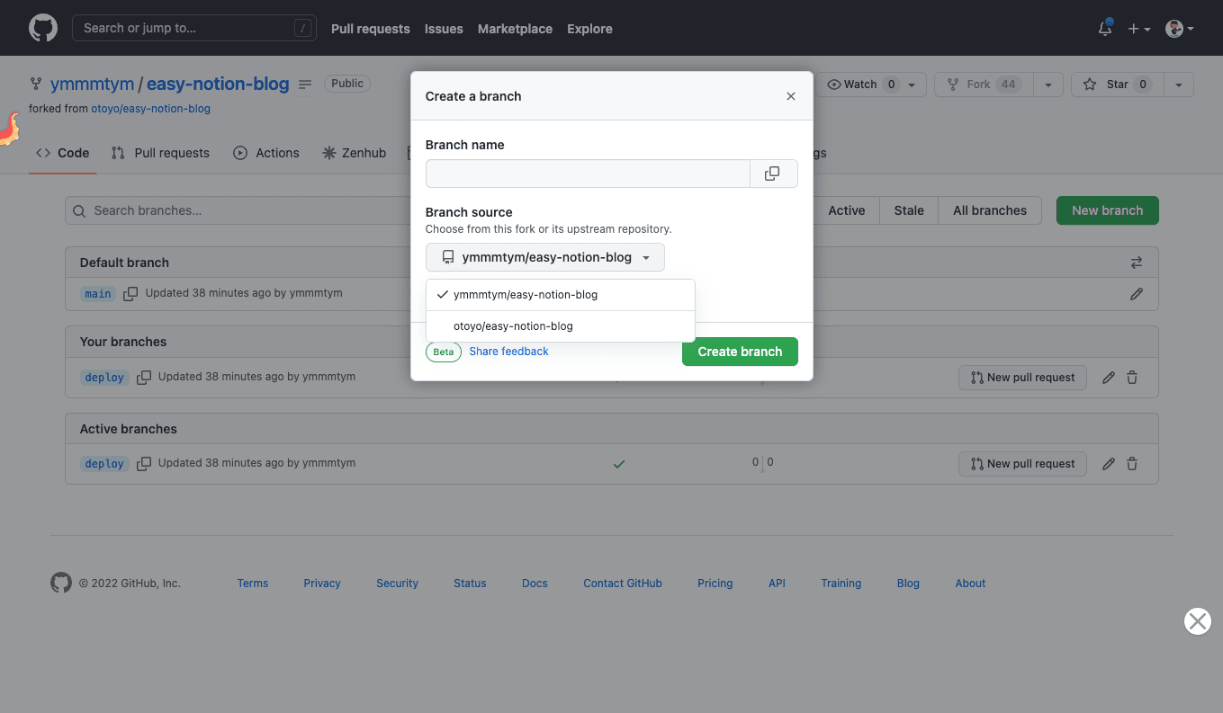The width and height of the screenshot is (1223, 713).
Task: Expand the Star options caret
Action: pyautogui.click(x=1178, y=84)
